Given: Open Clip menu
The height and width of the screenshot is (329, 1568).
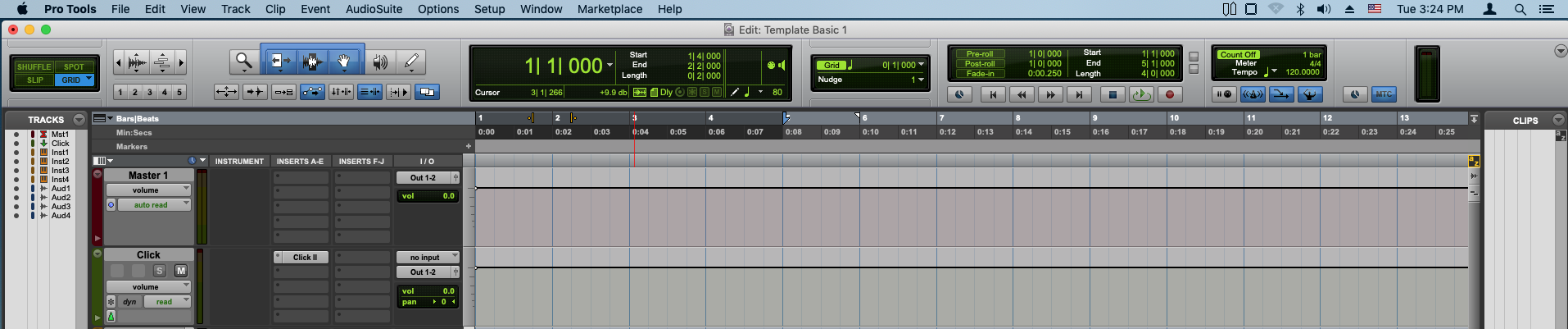Looking at the screenshot, I should point(275,9).
